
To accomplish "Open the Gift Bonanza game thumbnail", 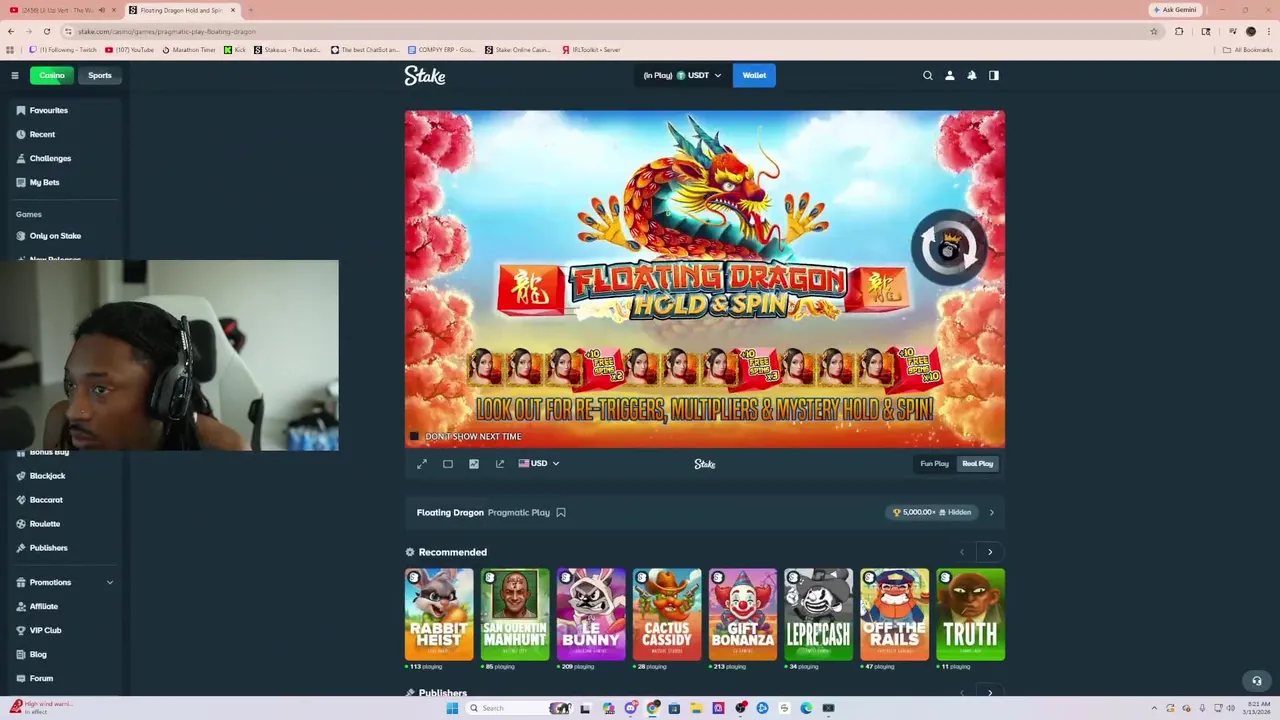I will (x=743, y=614).
